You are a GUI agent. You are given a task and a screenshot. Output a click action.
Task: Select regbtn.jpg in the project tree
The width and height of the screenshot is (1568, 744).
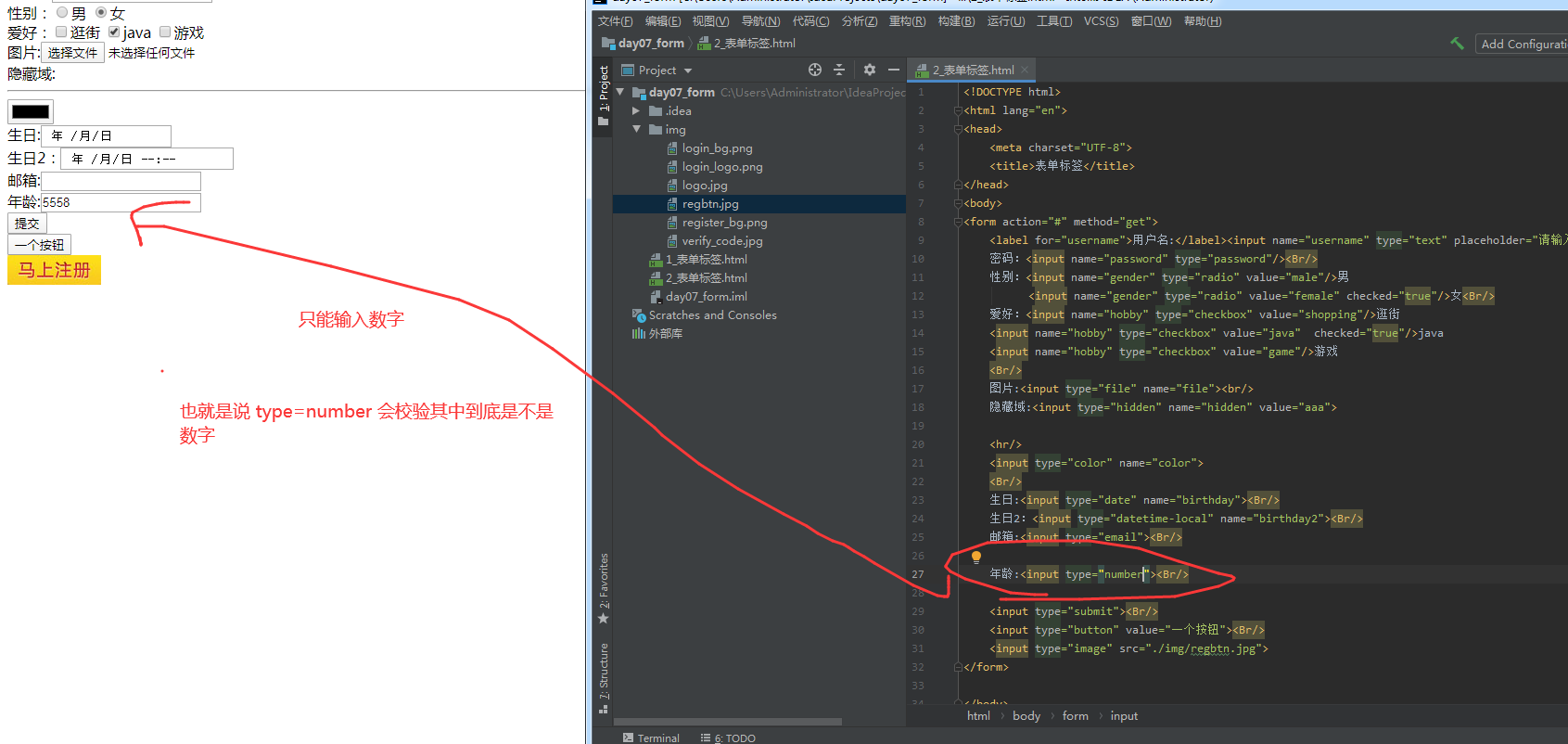(x=710, y=204)
